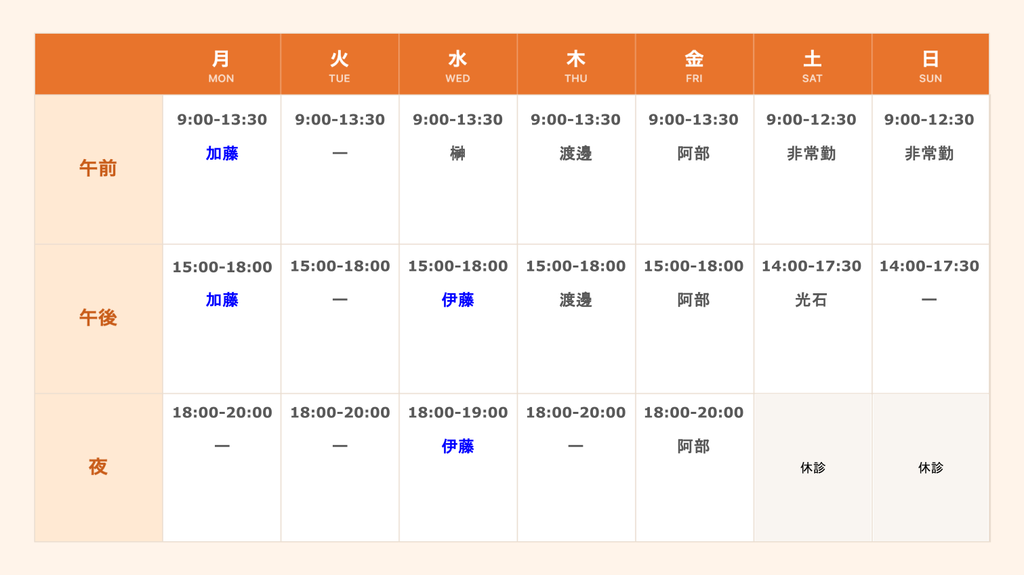Click the Sunday night 休診 cell

(931, 467)
